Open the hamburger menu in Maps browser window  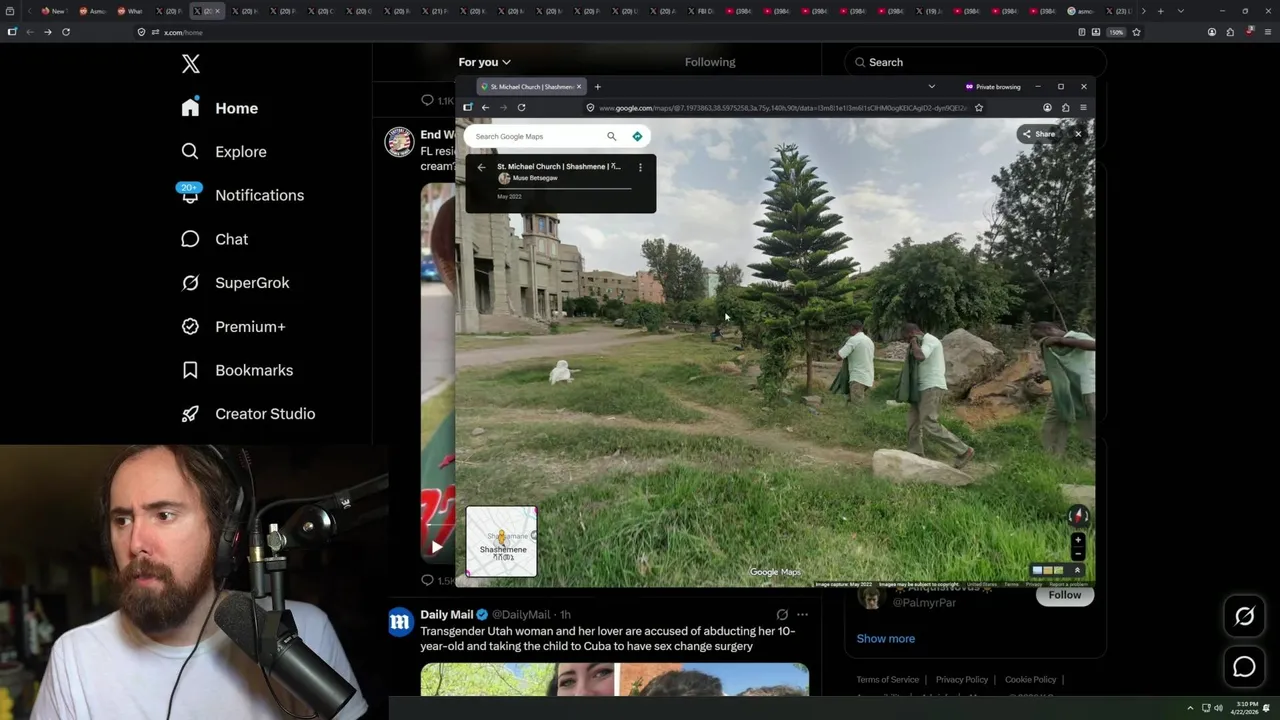pyautogui.click(x=1082, y=107)
